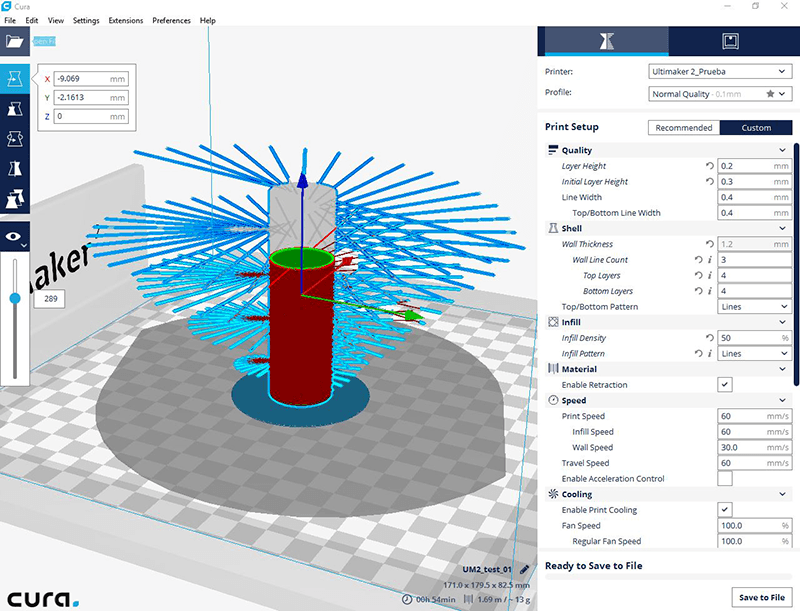Collapse the Cooling section

[x=782, y=494]
